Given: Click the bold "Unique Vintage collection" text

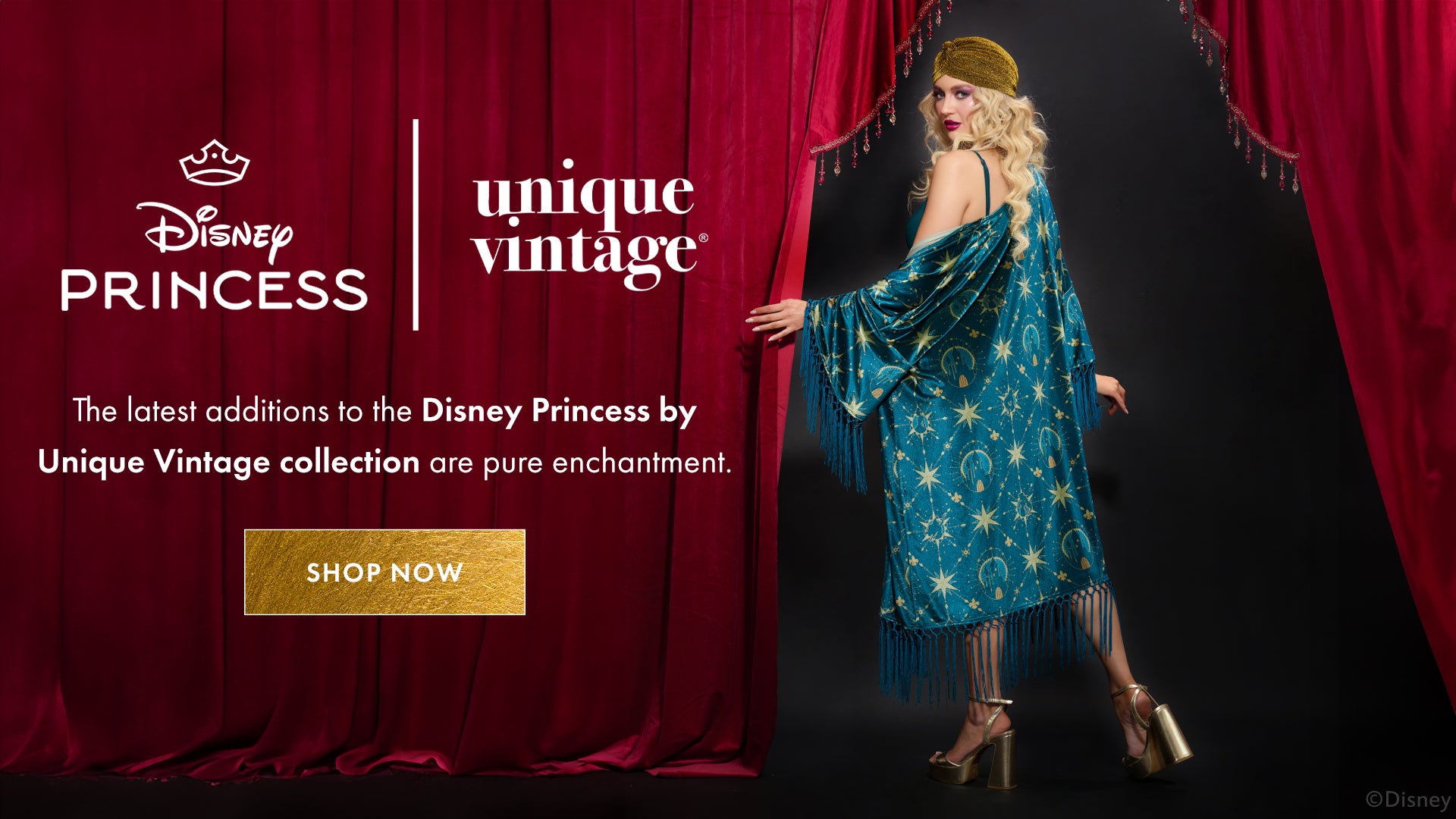Looking at the screenshot, I should [228, 462].
